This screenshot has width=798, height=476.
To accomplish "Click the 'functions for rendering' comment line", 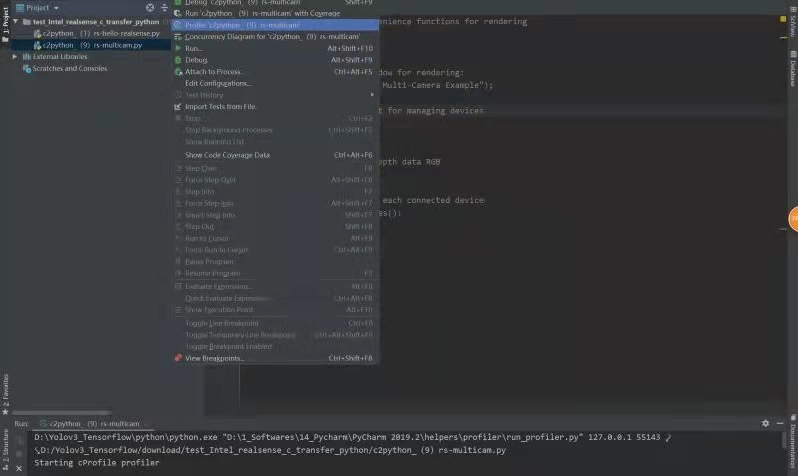I will coord(453,21).
